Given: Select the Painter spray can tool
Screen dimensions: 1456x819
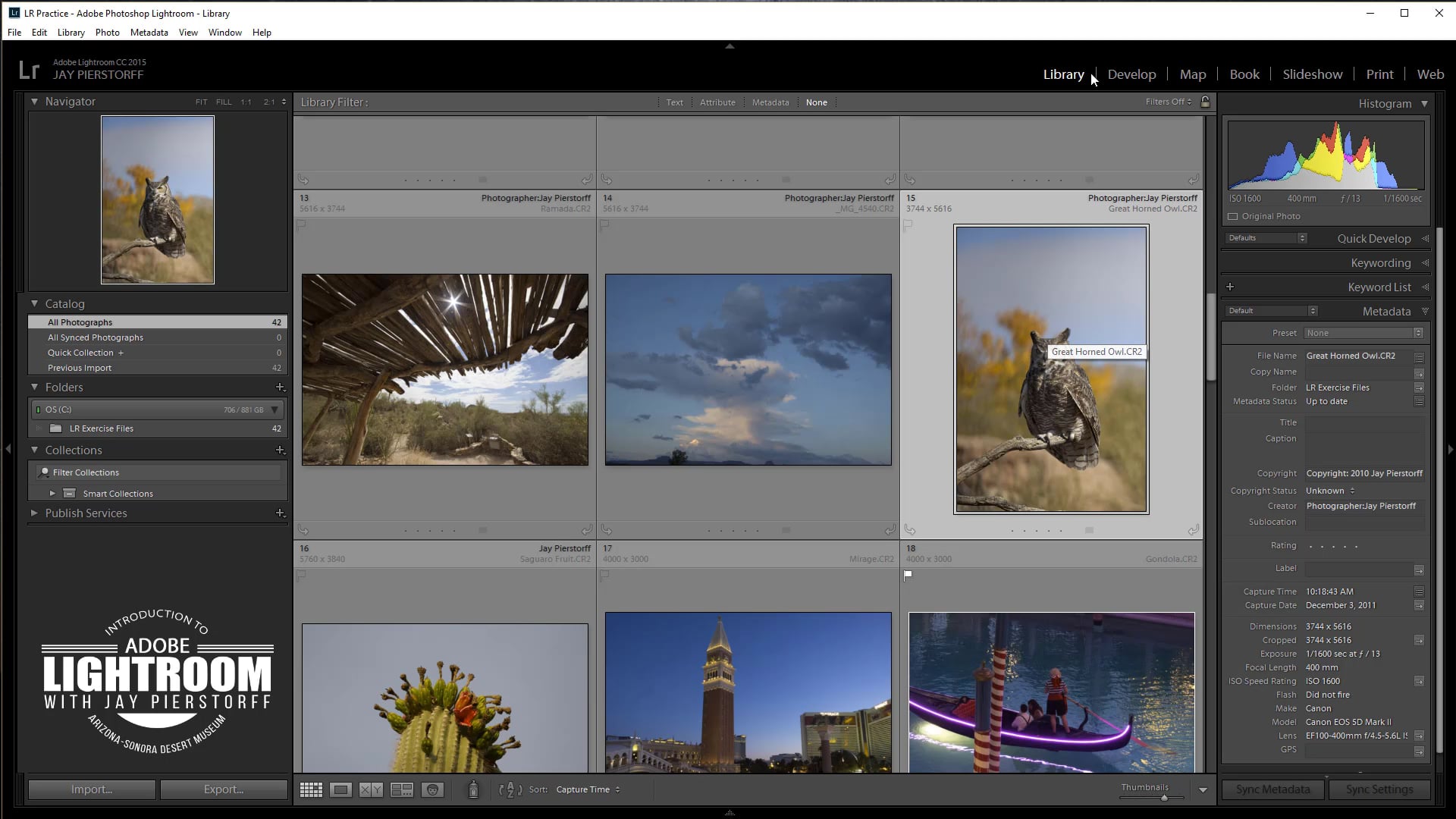Looking at the screenshot, I should 473,789.
